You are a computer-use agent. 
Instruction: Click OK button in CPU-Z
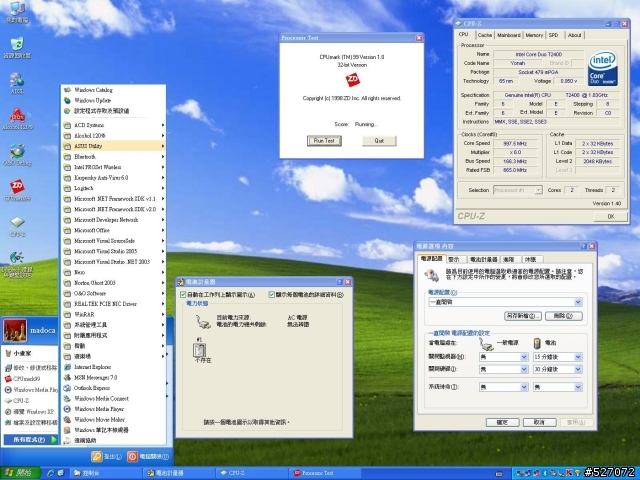coord(611,217)
